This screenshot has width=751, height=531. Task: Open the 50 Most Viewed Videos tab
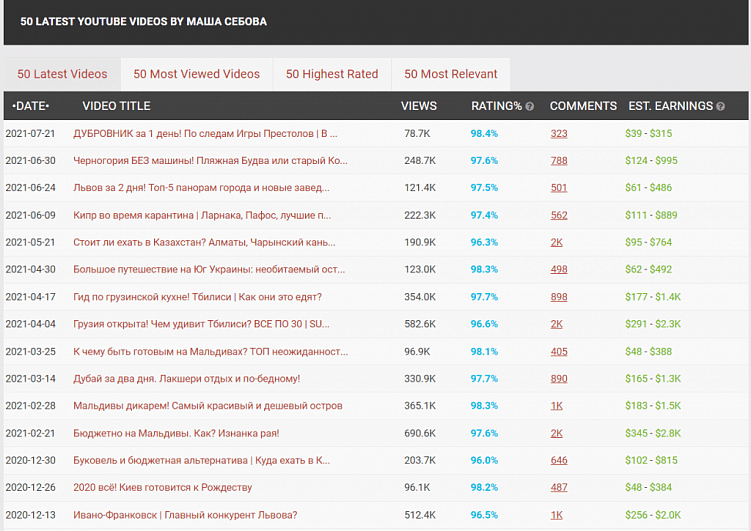pos(196,74)
